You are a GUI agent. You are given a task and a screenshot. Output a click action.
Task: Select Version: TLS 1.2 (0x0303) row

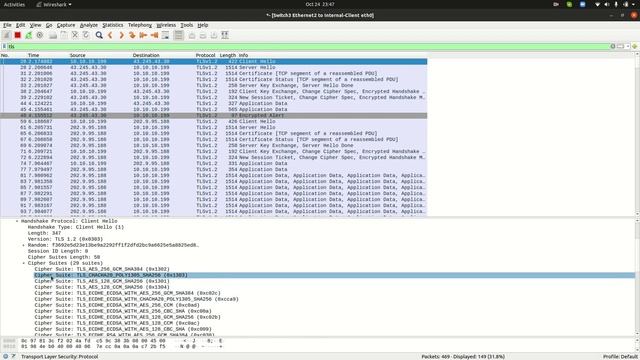[x=65, y=239]
